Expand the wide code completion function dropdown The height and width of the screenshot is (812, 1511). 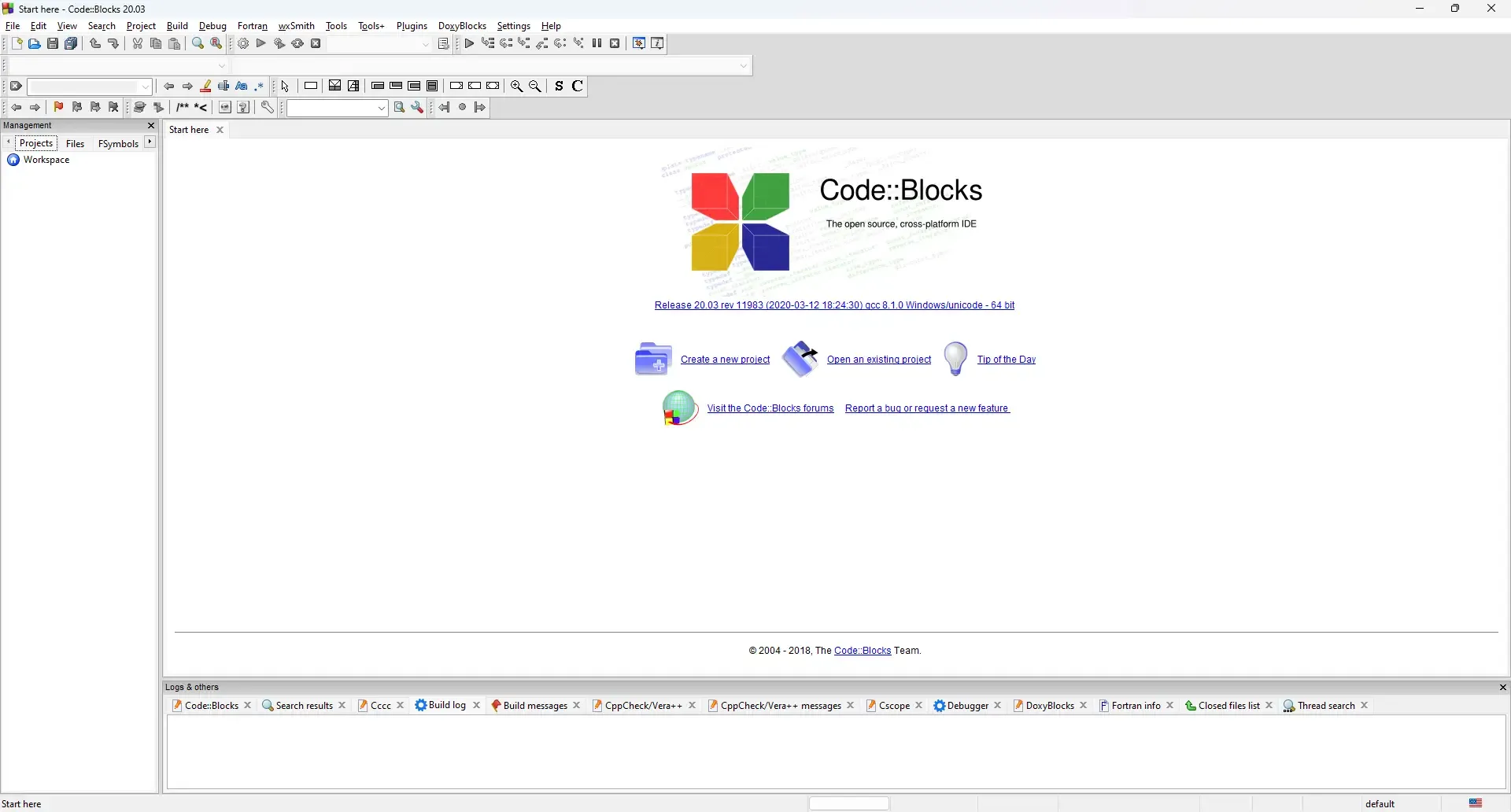point(744,66)
